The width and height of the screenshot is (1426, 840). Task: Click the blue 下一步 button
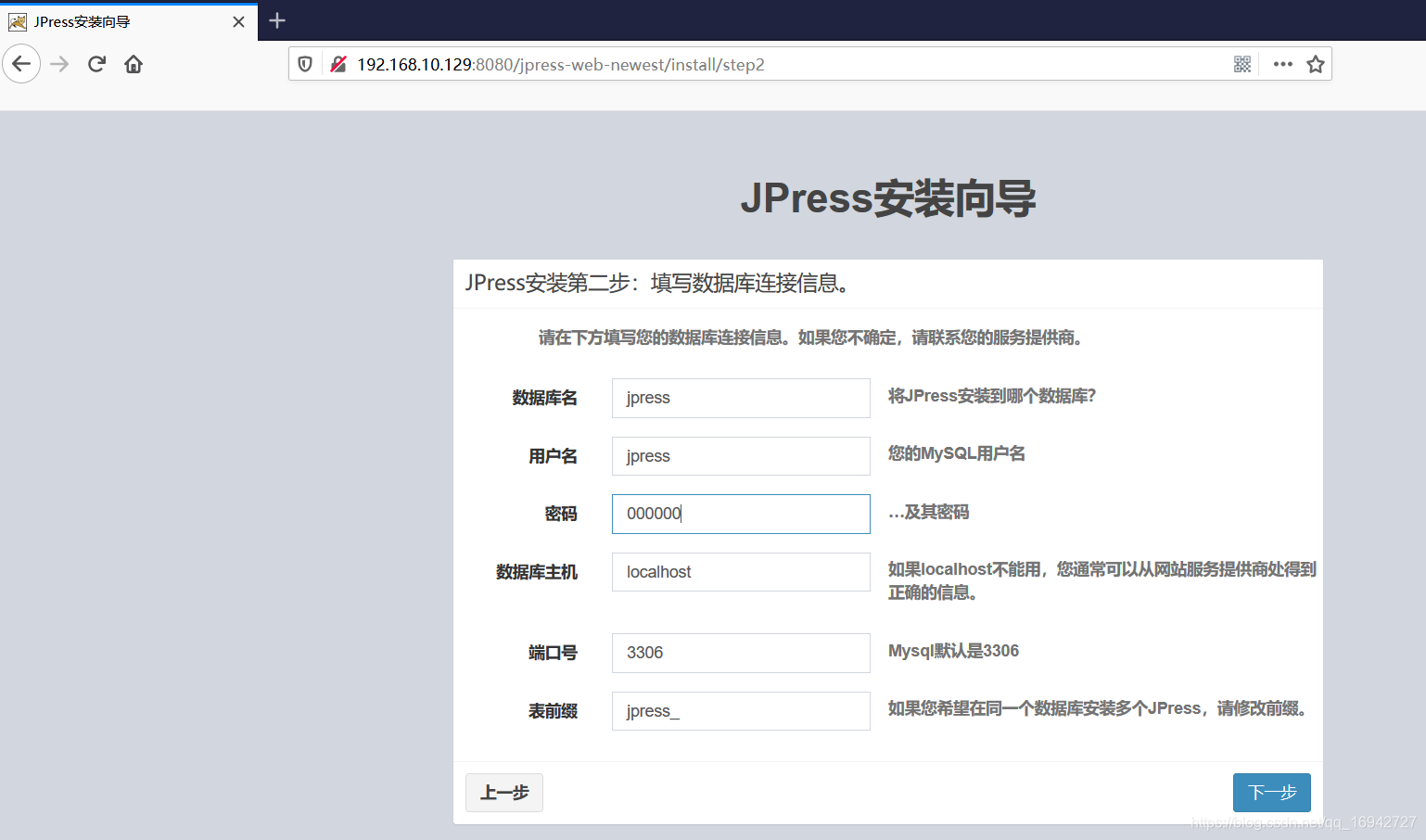click(x=1271, y=793)
